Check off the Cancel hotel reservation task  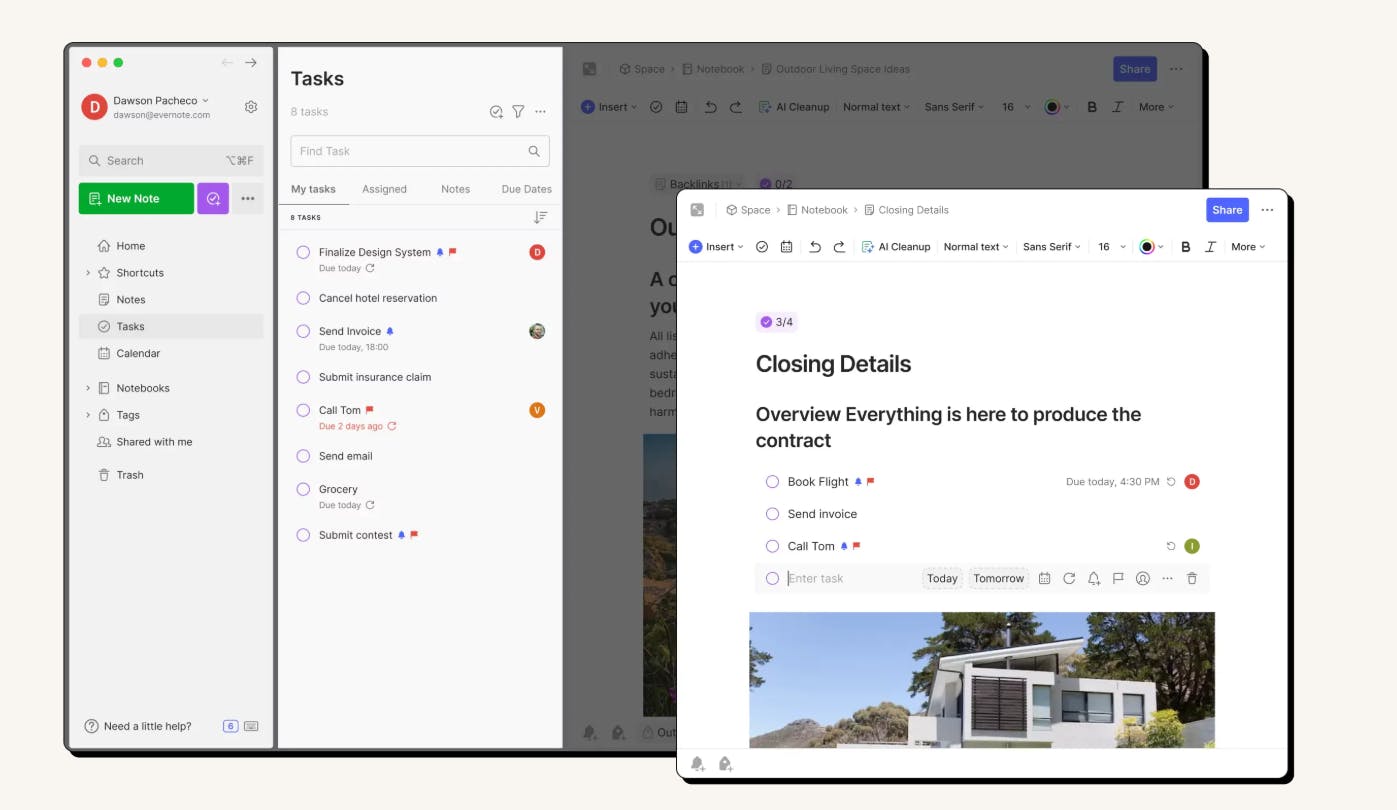[x=303, y=298]
